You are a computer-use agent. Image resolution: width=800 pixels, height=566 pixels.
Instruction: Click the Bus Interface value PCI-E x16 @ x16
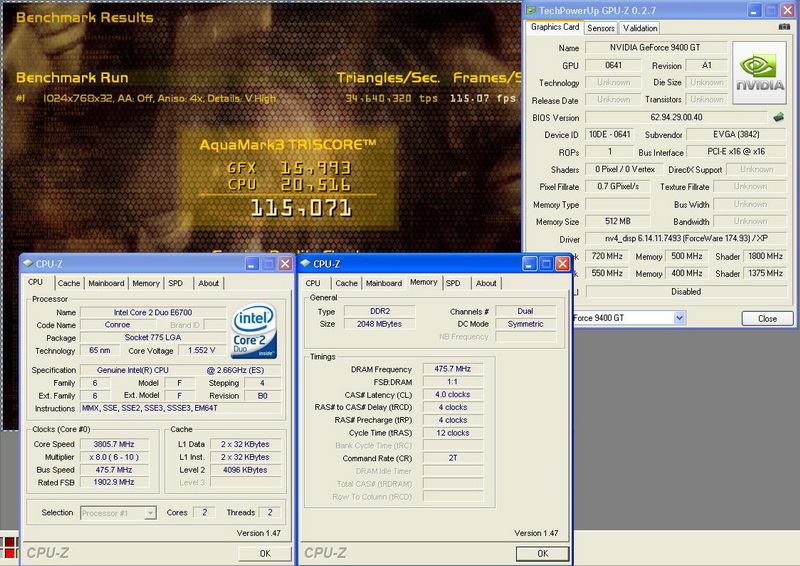coord(736,152)
